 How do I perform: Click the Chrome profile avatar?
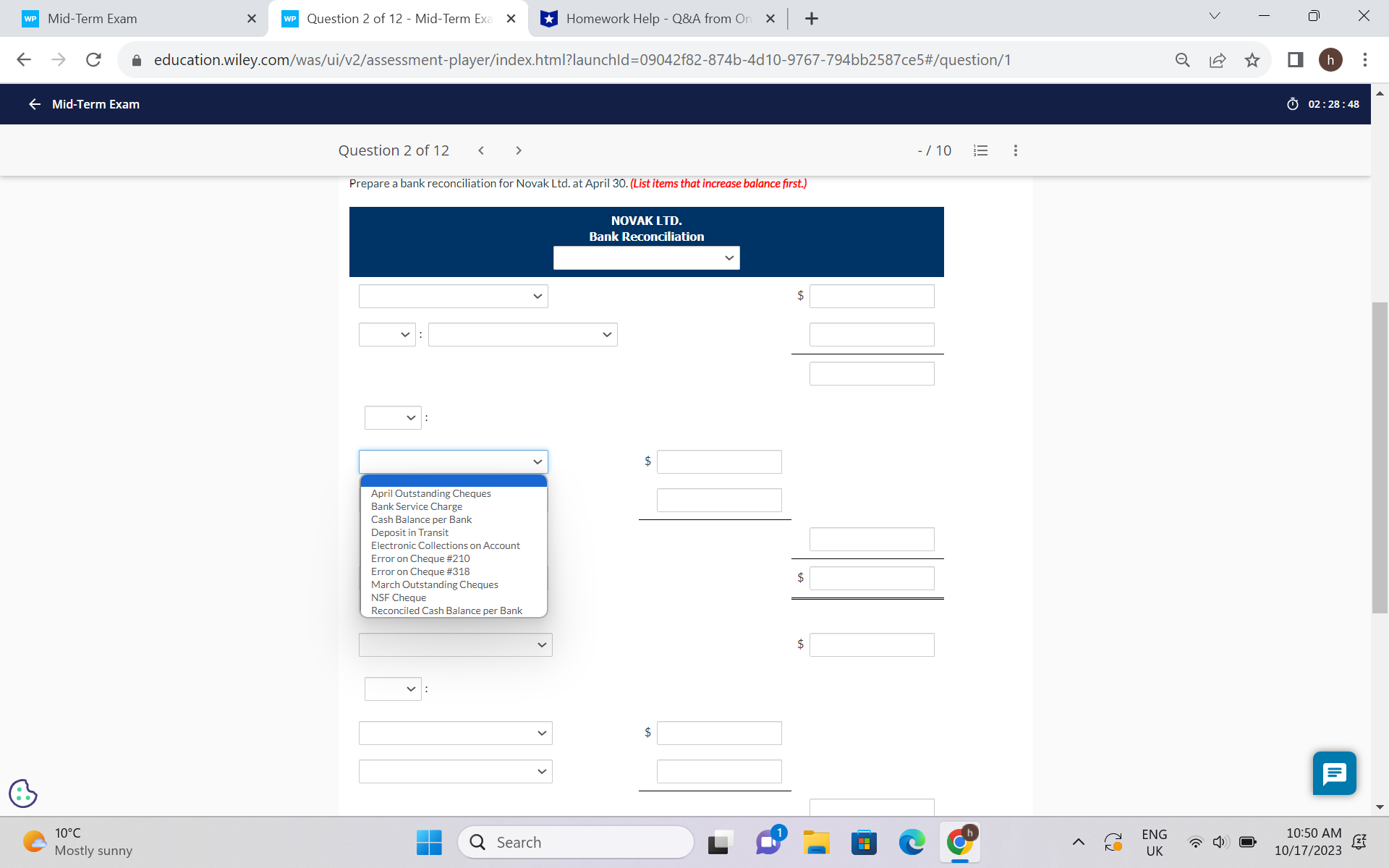click(1332, 60)
